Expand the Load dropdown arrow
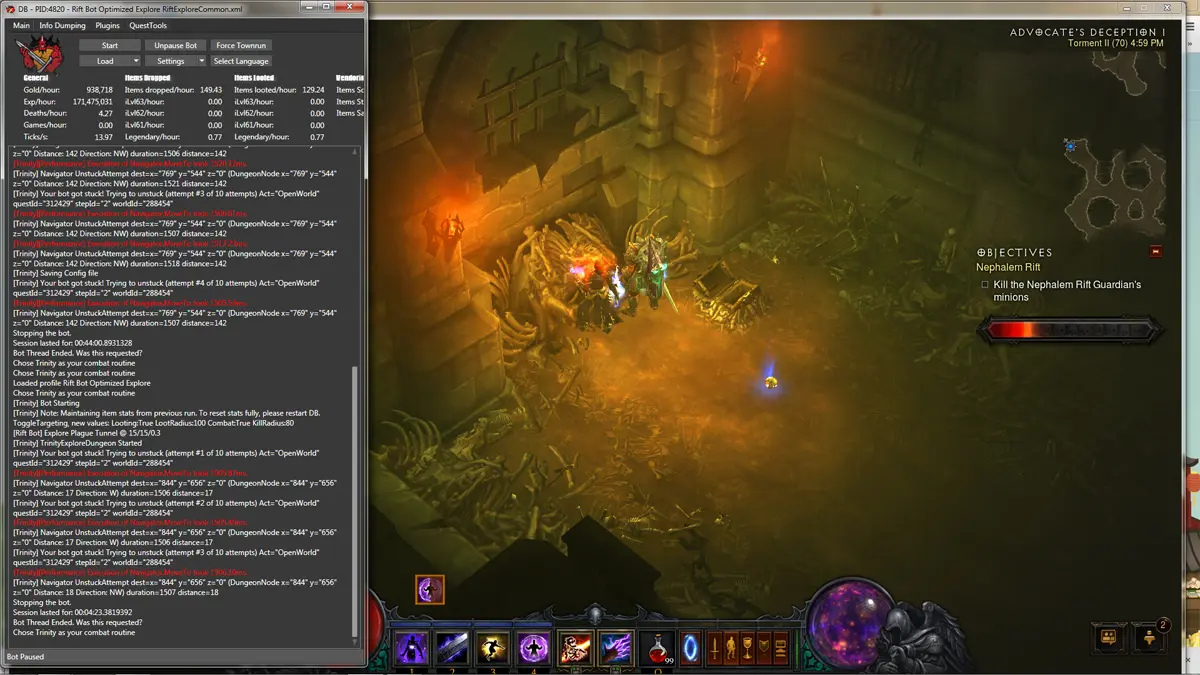The height and width of the screenshot is (675, 1200). tap(136, 61)
